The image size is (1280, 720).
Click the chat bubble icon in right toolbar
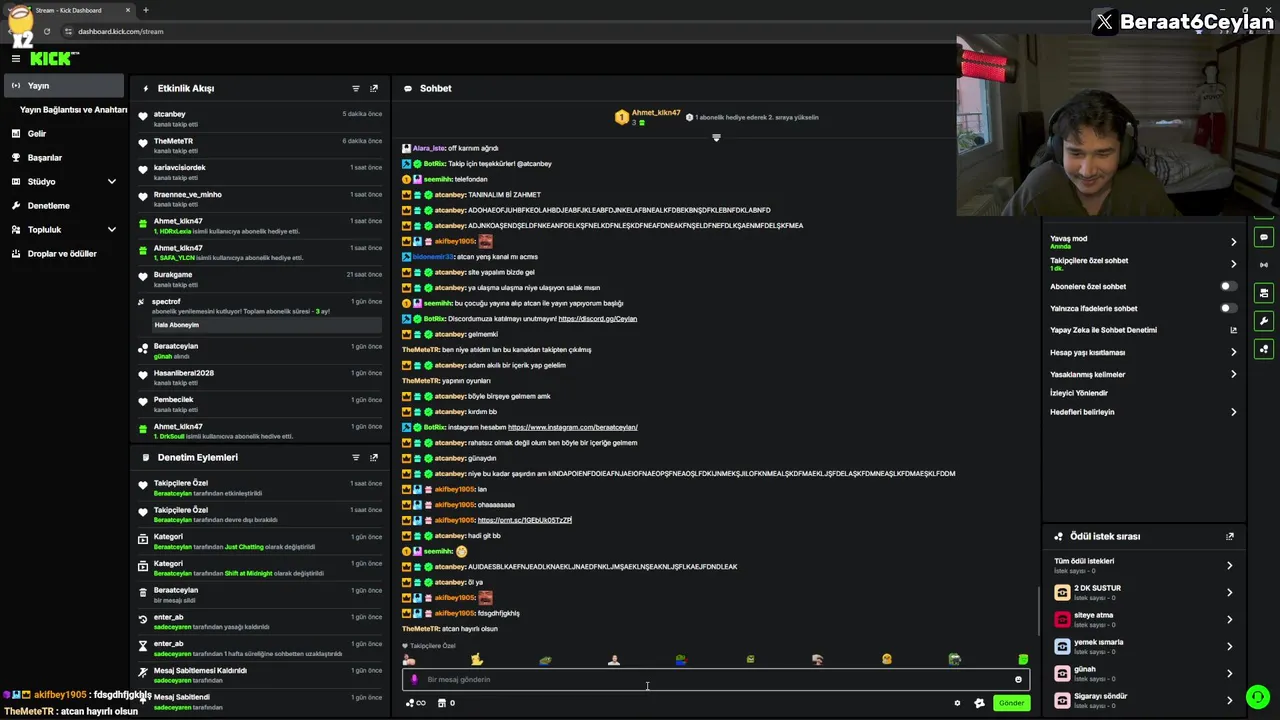[x=1264, y=238]
